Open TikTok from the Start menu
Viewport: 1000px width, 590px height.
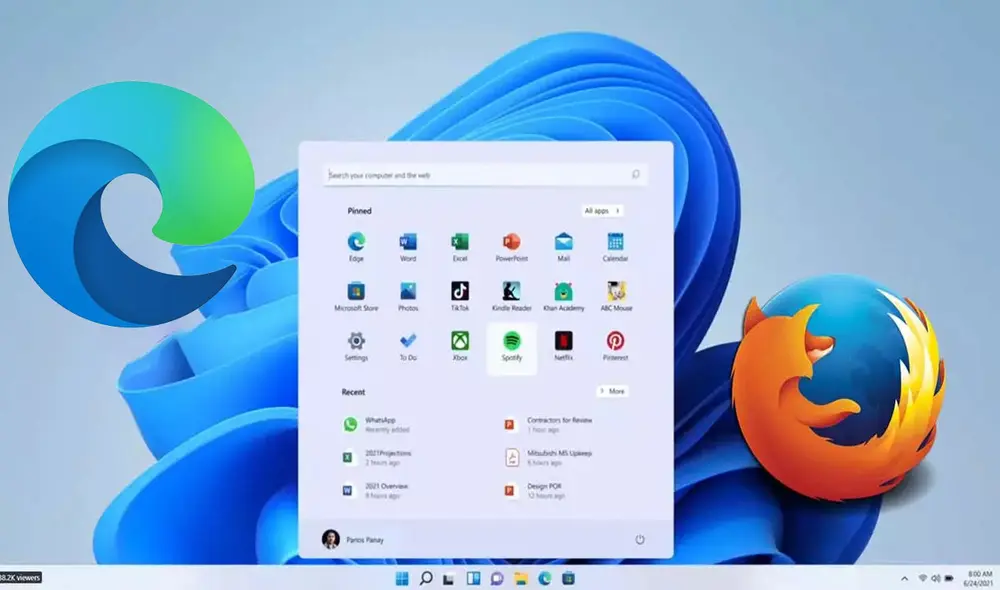(458, 297)
